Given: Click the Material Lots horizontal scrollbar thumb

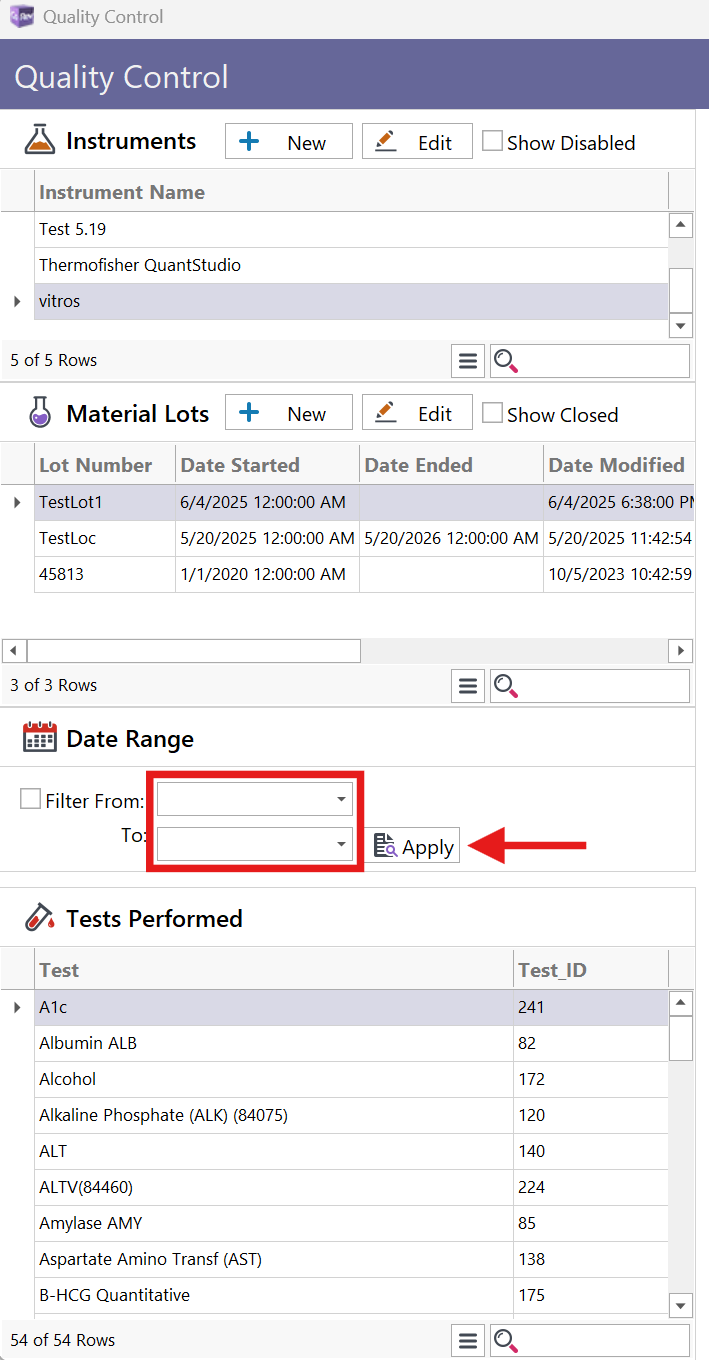Looking at the screenshot, I should point(193,651).
